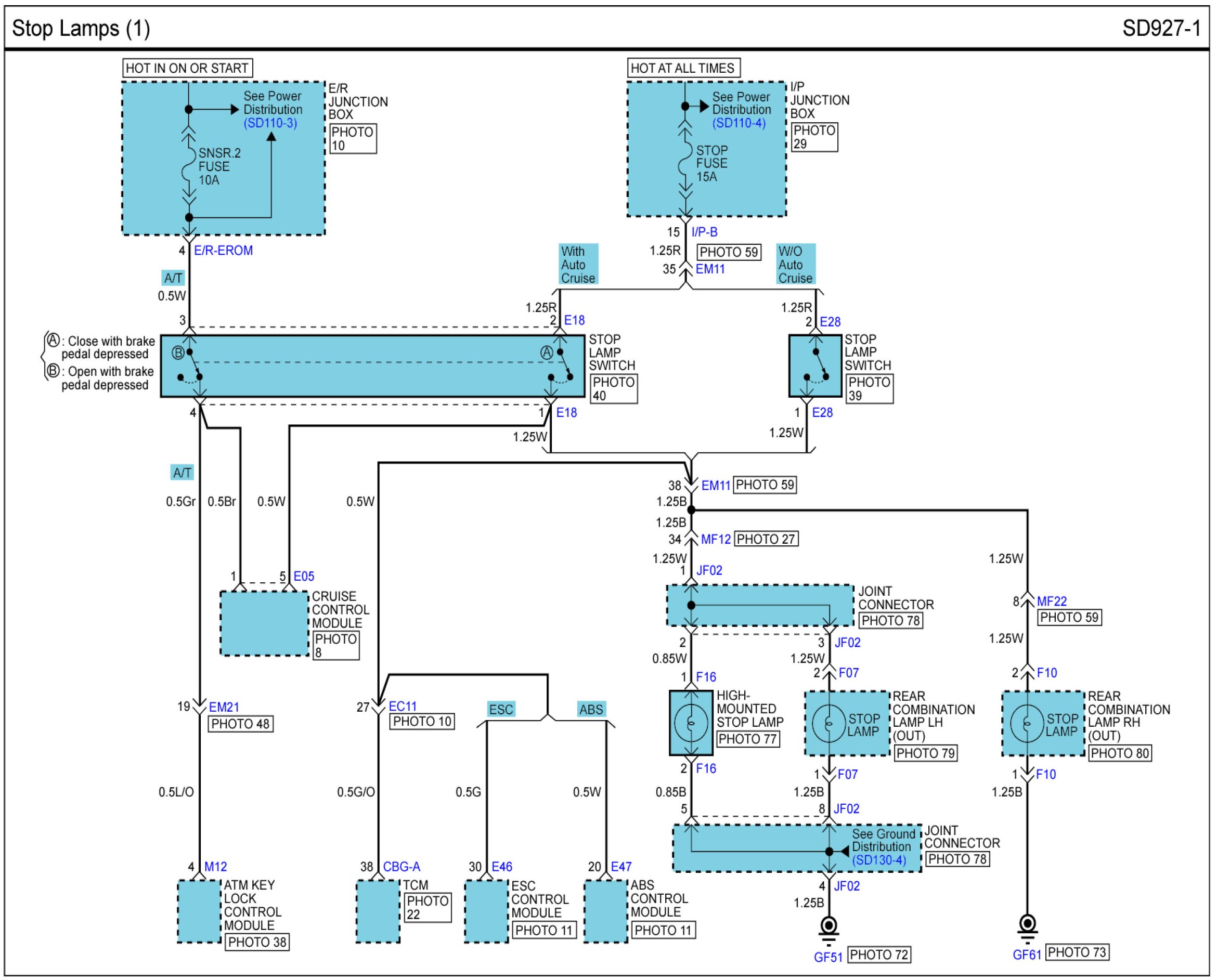Click the PHOTO 59 box beside I/P-B
This screenshot has height=980, width=1217.
coord(729,252)
